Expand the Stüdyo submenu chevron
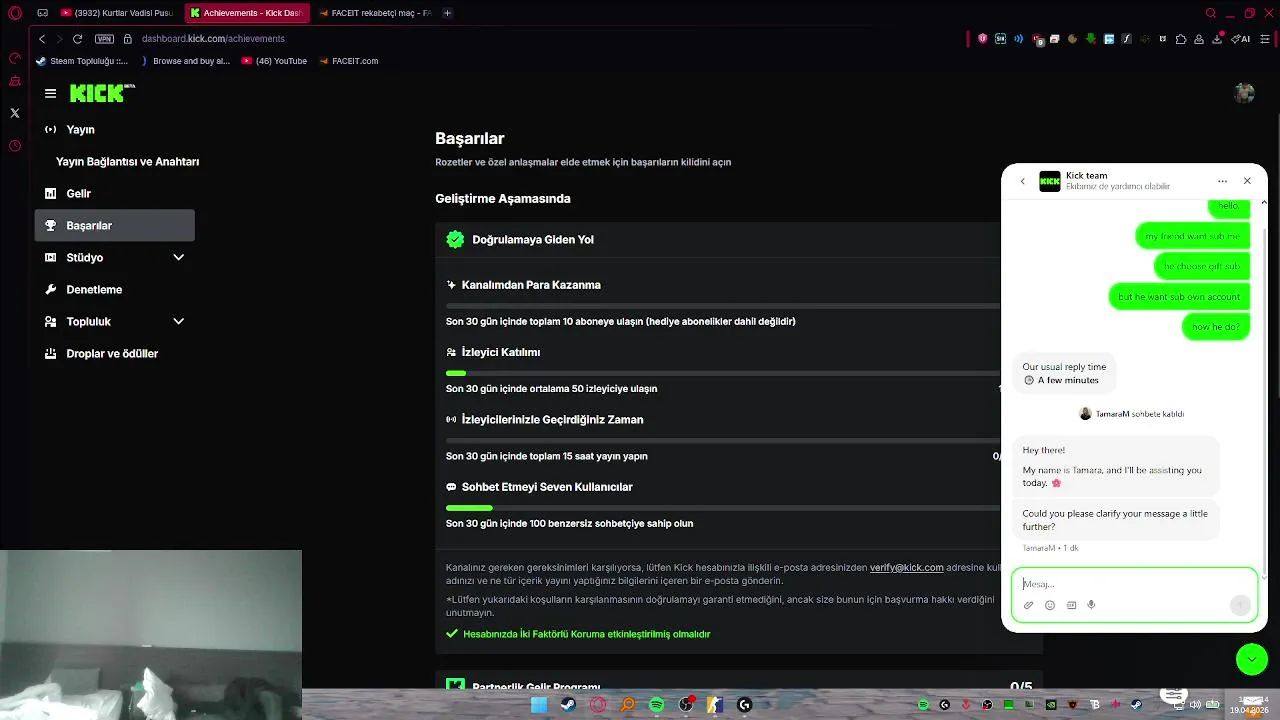Viewport: 1280px width, 720px height. click(x=178, y=258)
